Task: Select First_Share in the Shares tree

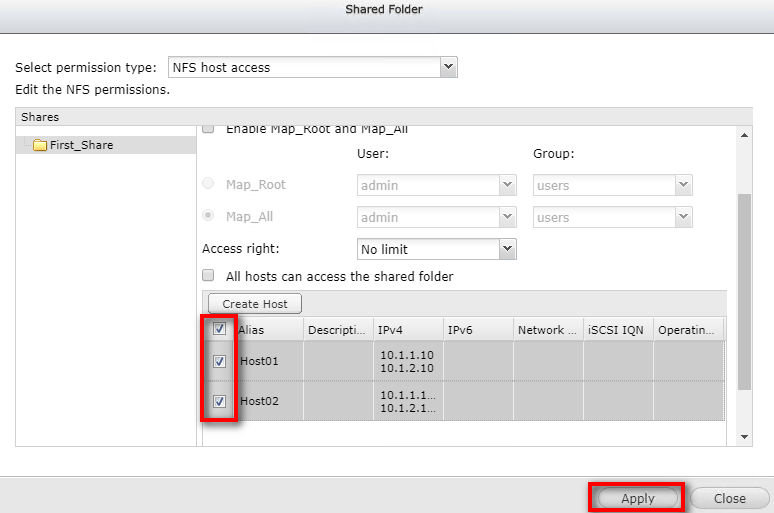Action: click(x=83, y=146)
